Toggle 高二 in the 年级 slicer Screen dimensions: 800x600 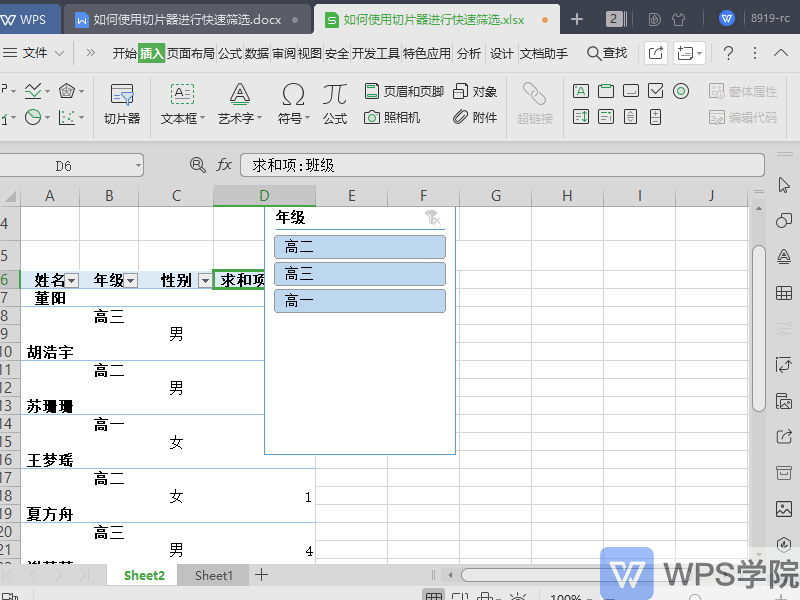[x=360, y=247]
